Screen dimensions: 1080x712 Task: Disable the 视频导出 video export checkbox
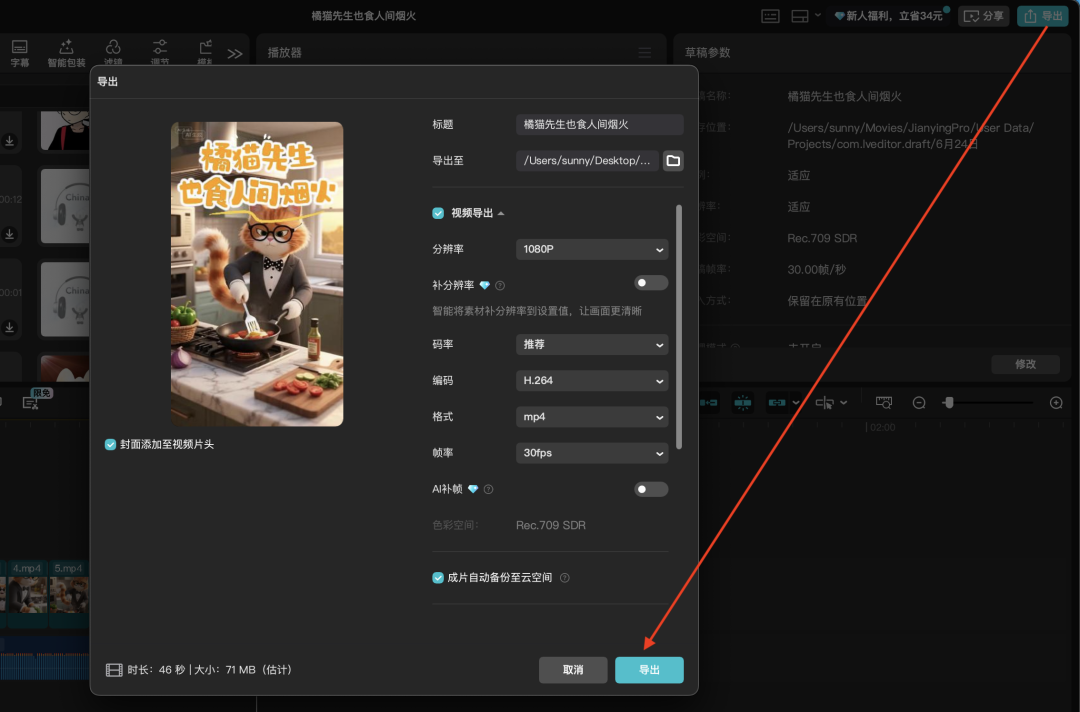coord(438,213)
